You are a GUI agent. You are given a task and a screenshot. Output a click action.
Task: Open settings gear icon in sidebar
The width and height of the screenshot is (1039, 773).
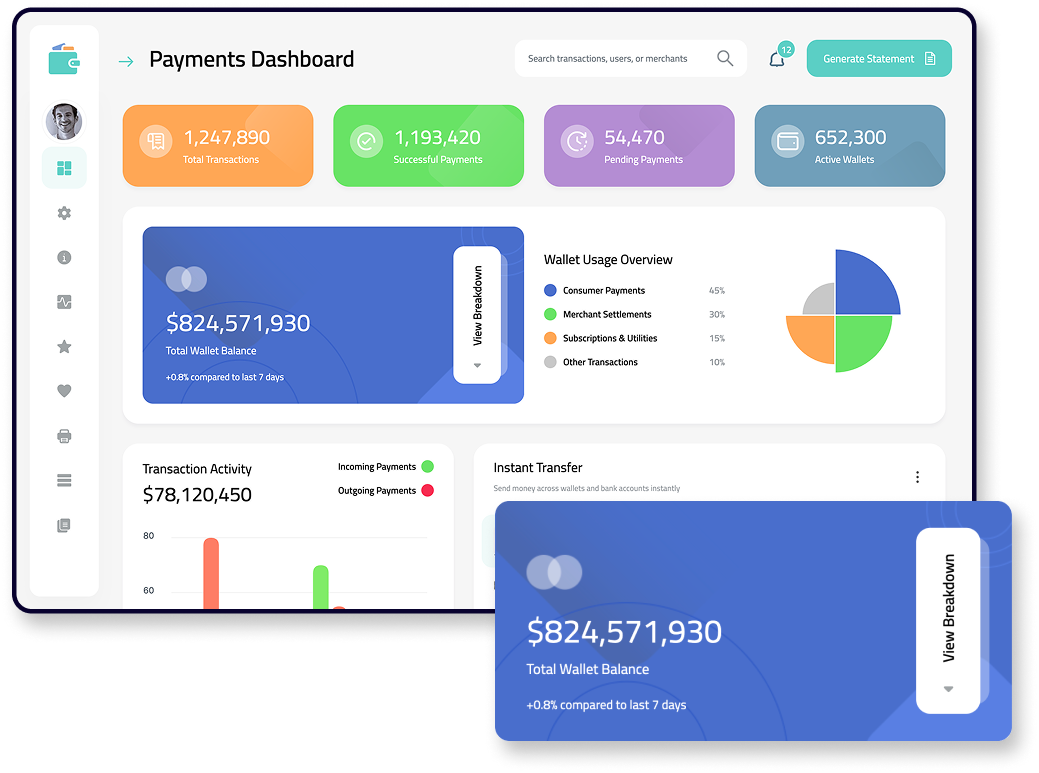click(x=64, y=213)
